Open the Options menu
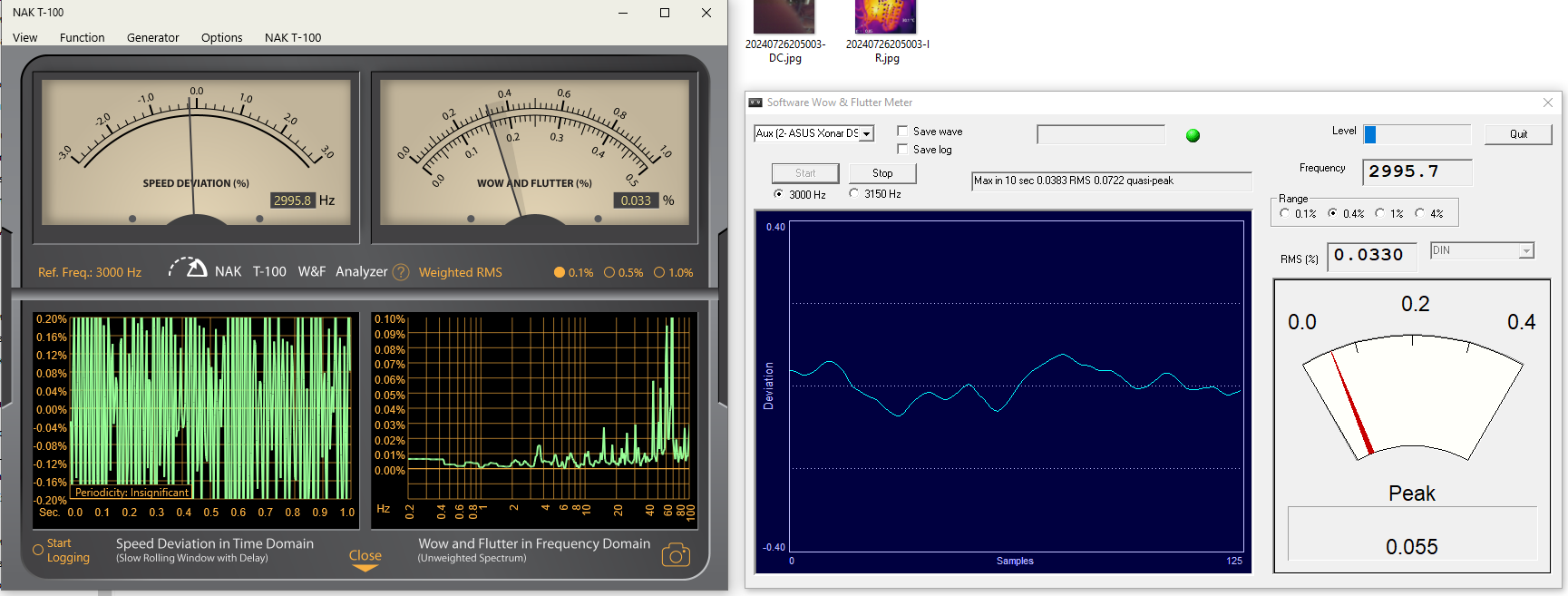Image resolution: width=1568 pixels, height=596 pixels. [x=221, y=37]
